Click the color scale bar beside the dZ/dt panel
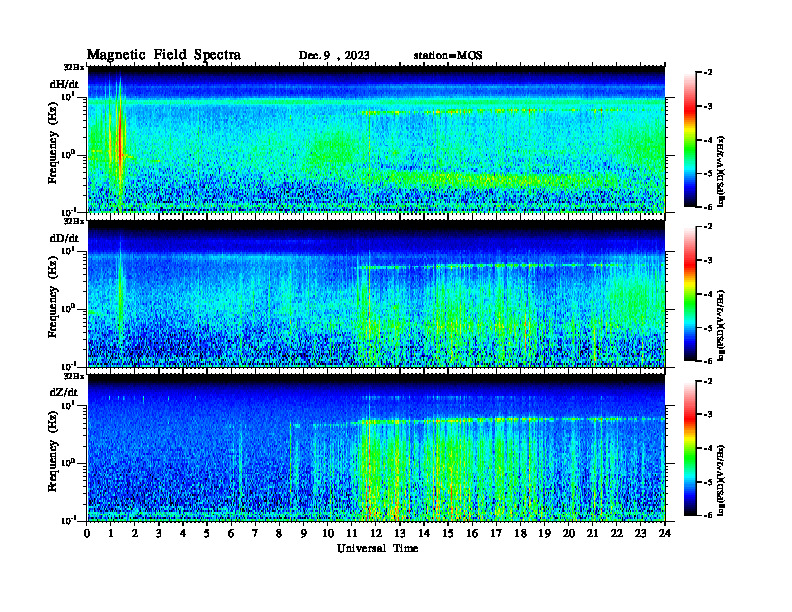This screenshot has height=612, width=792. (690, 448)
